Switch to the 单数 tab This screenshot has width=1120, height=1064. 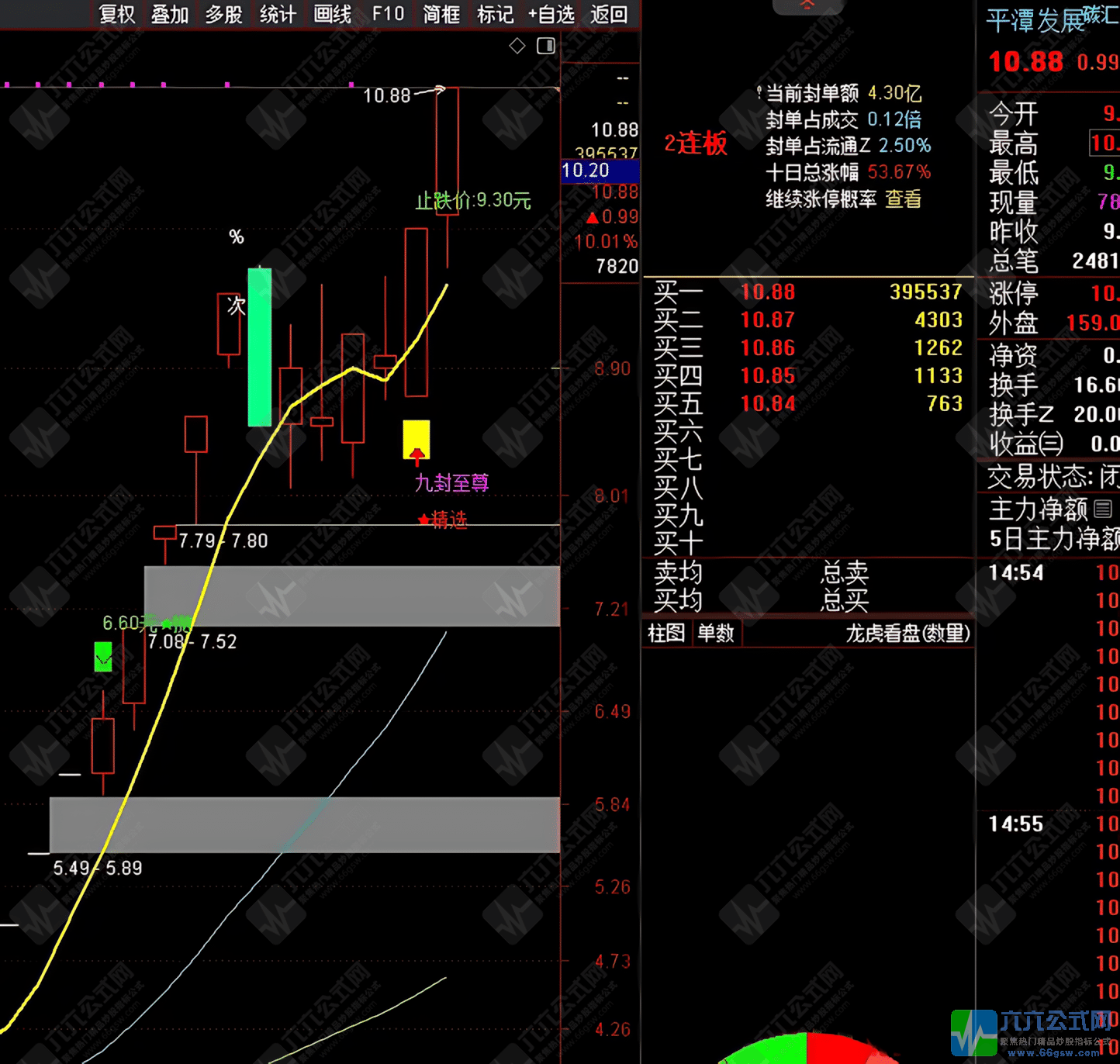tap(715, 634)
